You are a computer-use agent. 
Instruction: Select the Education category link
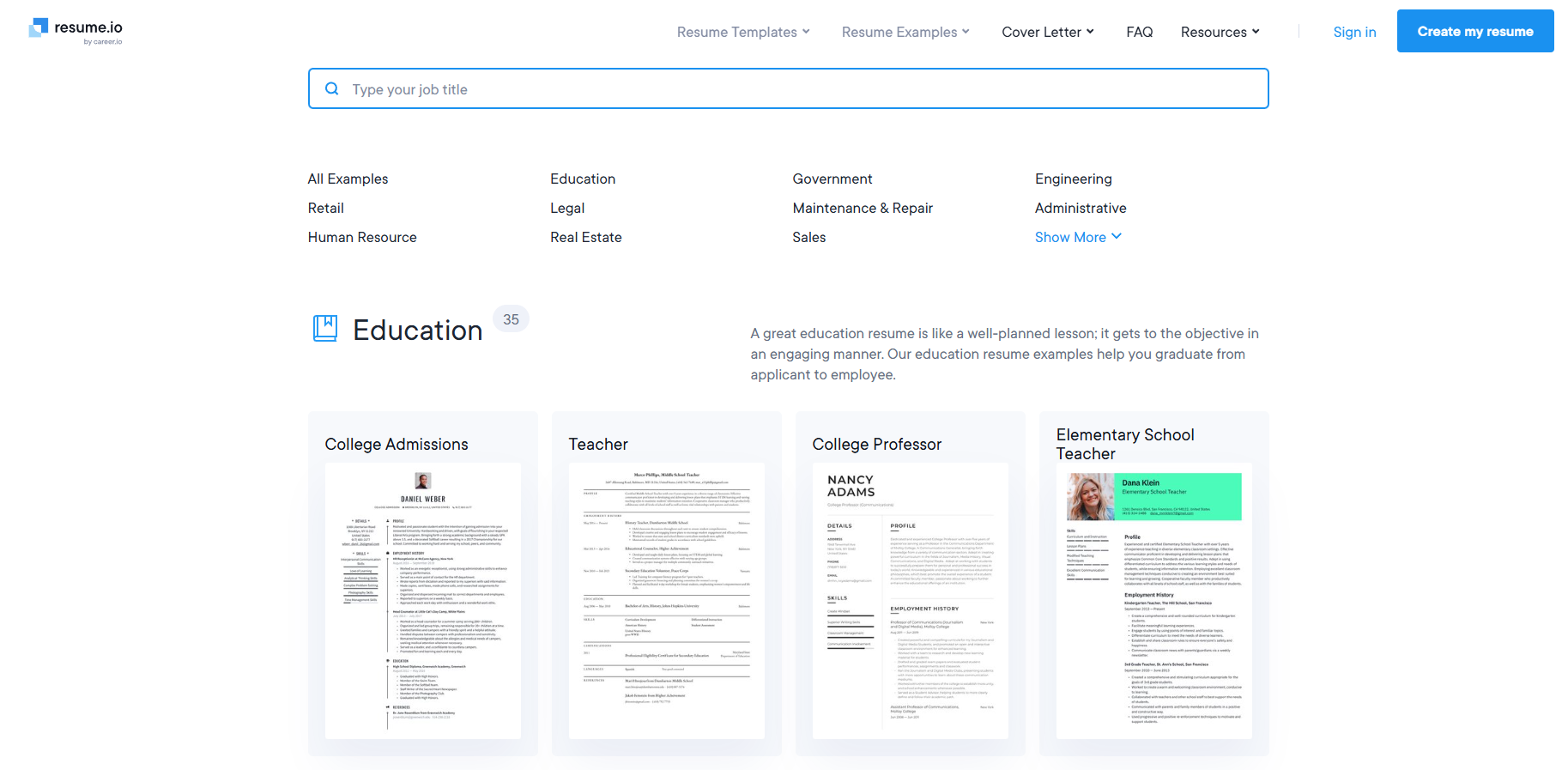(583, 179)
